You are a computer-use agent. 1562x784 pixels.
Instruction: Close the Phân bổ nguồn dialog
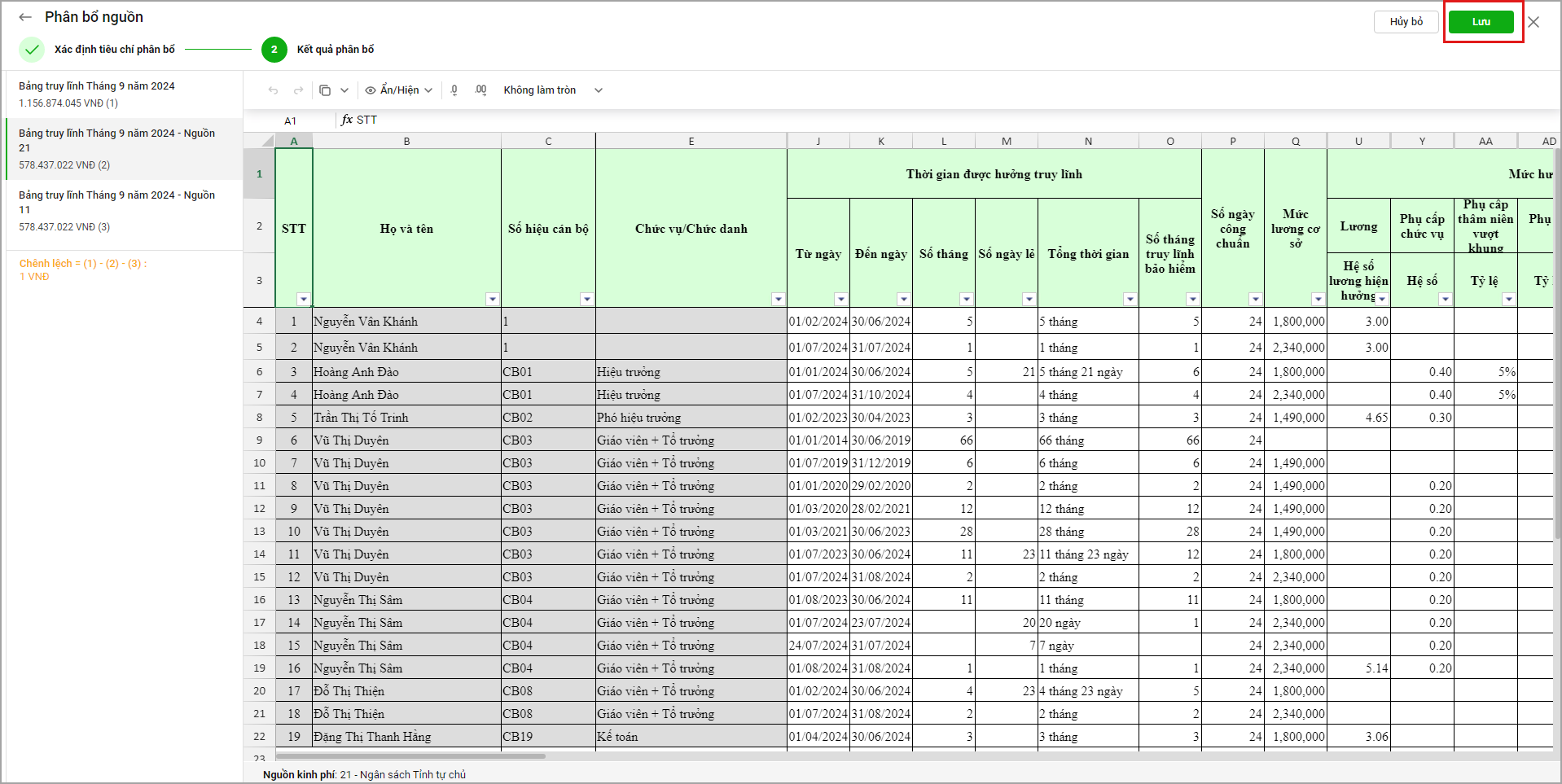point(1533,22)
